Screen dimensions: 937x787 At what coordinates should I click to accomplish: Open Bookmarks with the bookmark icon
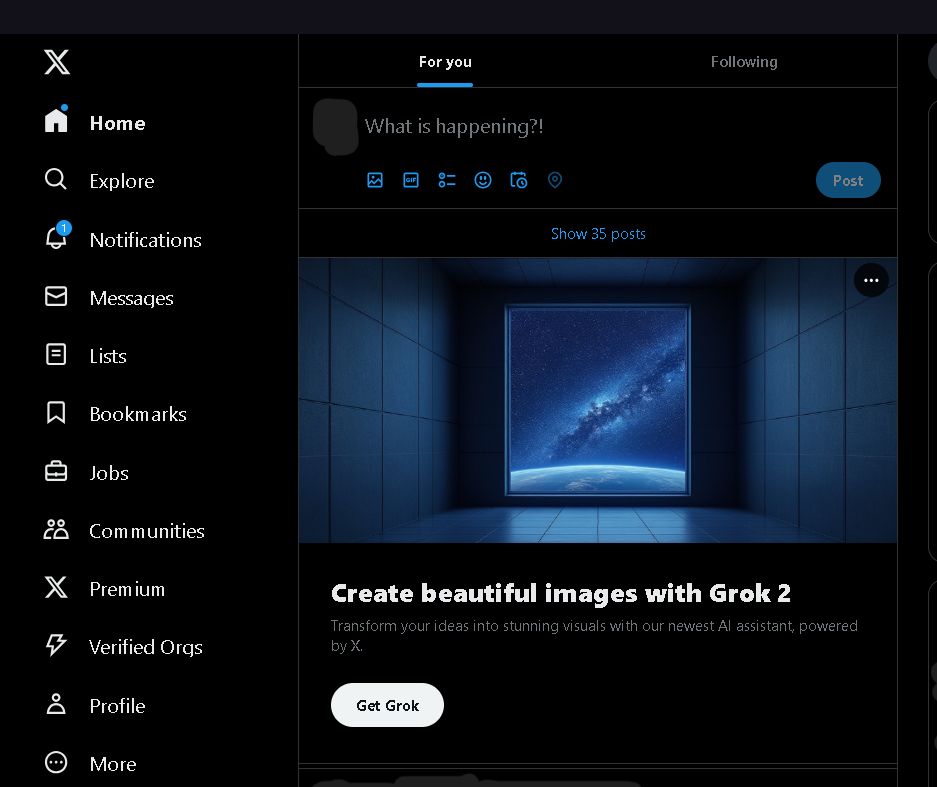pyautogui.click(x=56, y=413)
